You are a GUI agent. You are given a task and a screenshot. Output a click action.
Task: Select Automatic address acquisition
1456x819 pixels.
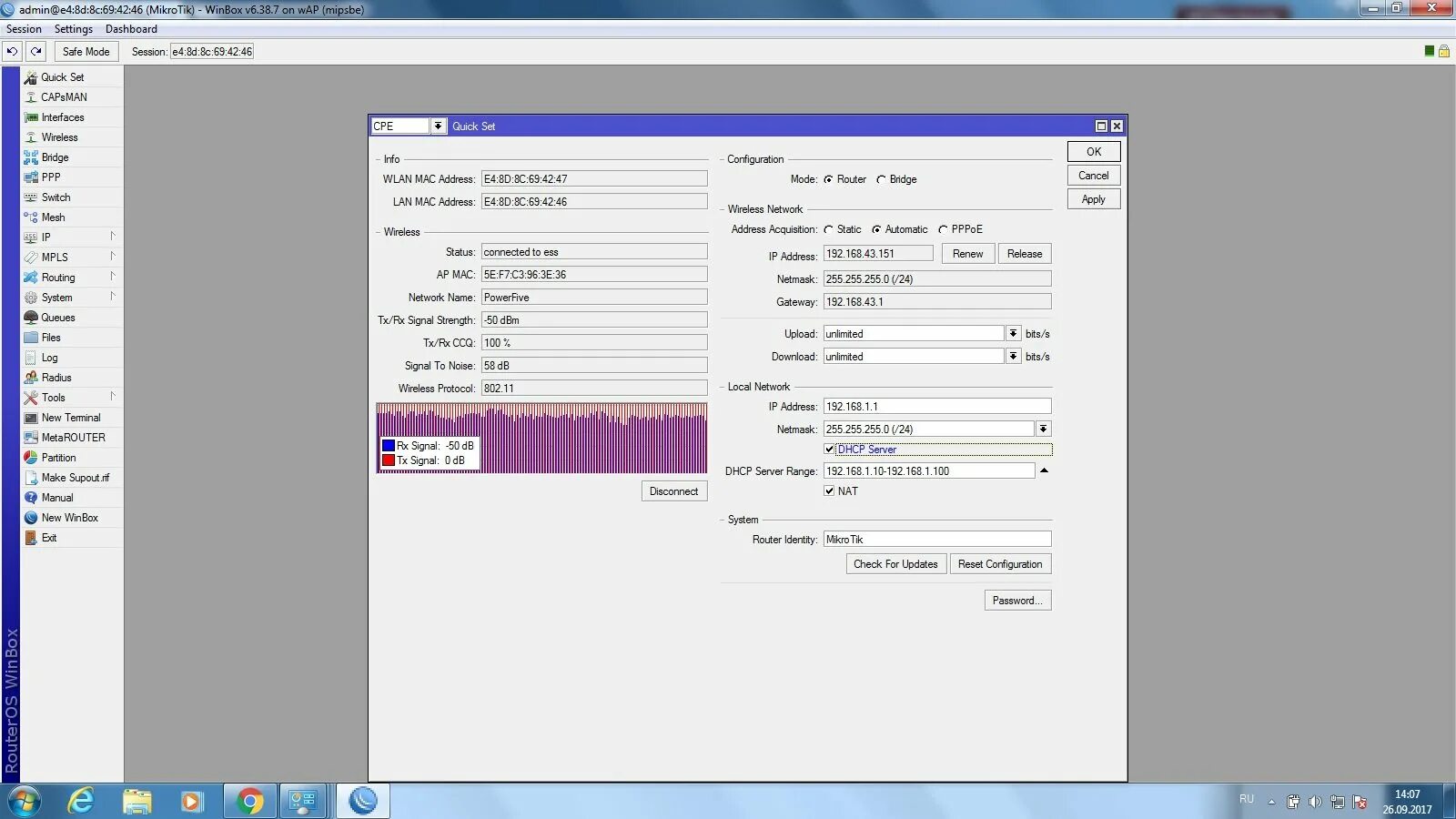(876, 229)
